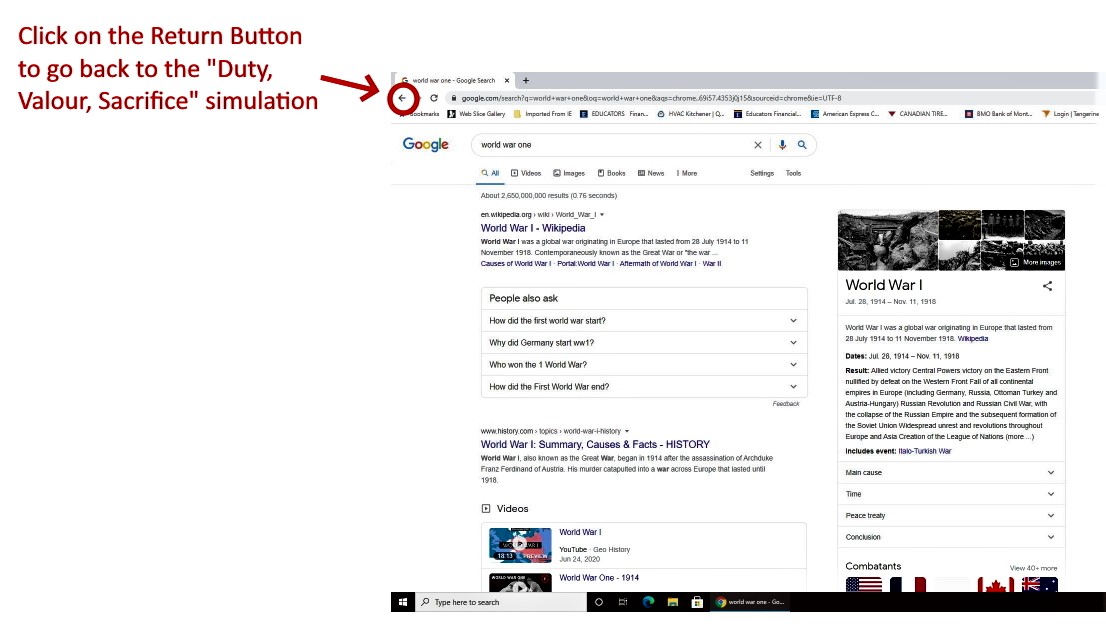Open the Imported From IE bookmarks folder

pyautogui.click(x=542, y=114)
